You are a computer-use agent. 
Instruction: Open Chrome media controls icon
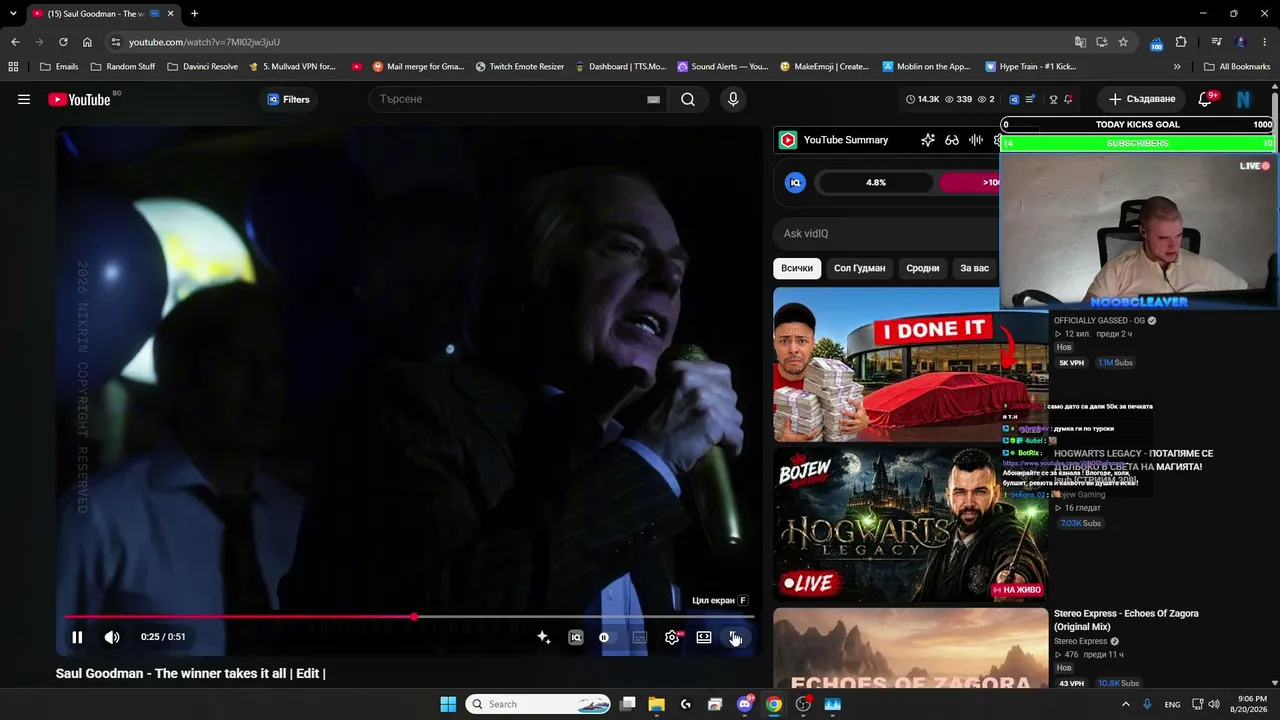tap(1216, 42)
